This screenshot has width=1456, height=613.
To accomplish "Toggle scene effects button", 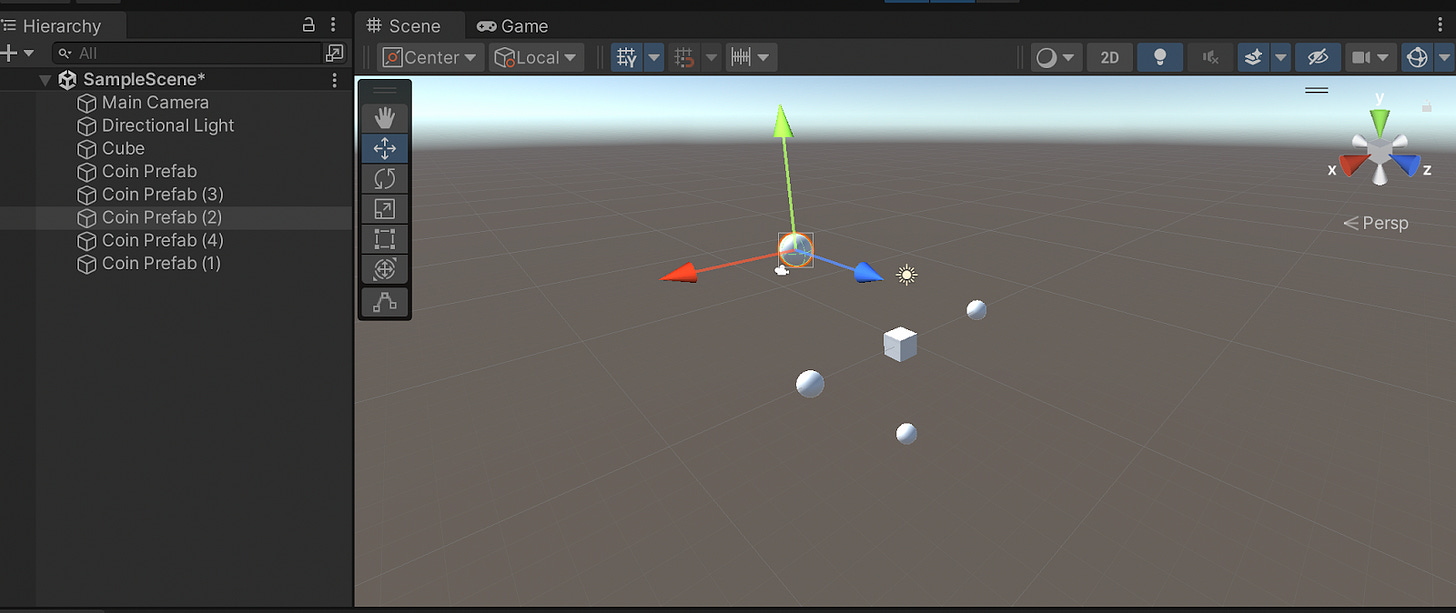I will click(x=1253, y=58).
